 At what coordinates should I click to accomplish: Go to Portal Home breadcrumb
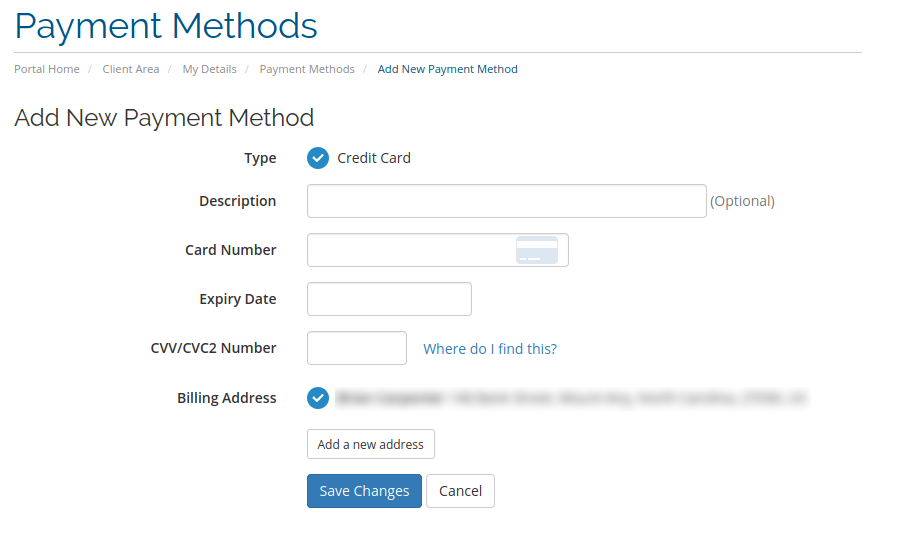(x=47, y=69)
